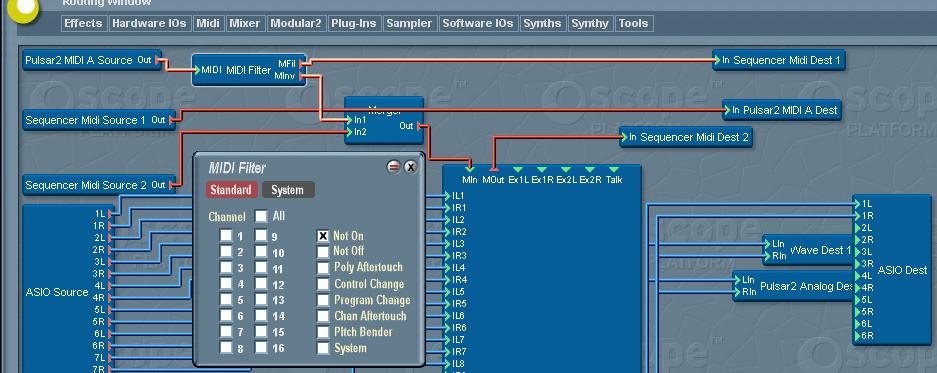Select the Sequencer Midi Dest 1 module
937x373 pixels.
click(779, 60)
